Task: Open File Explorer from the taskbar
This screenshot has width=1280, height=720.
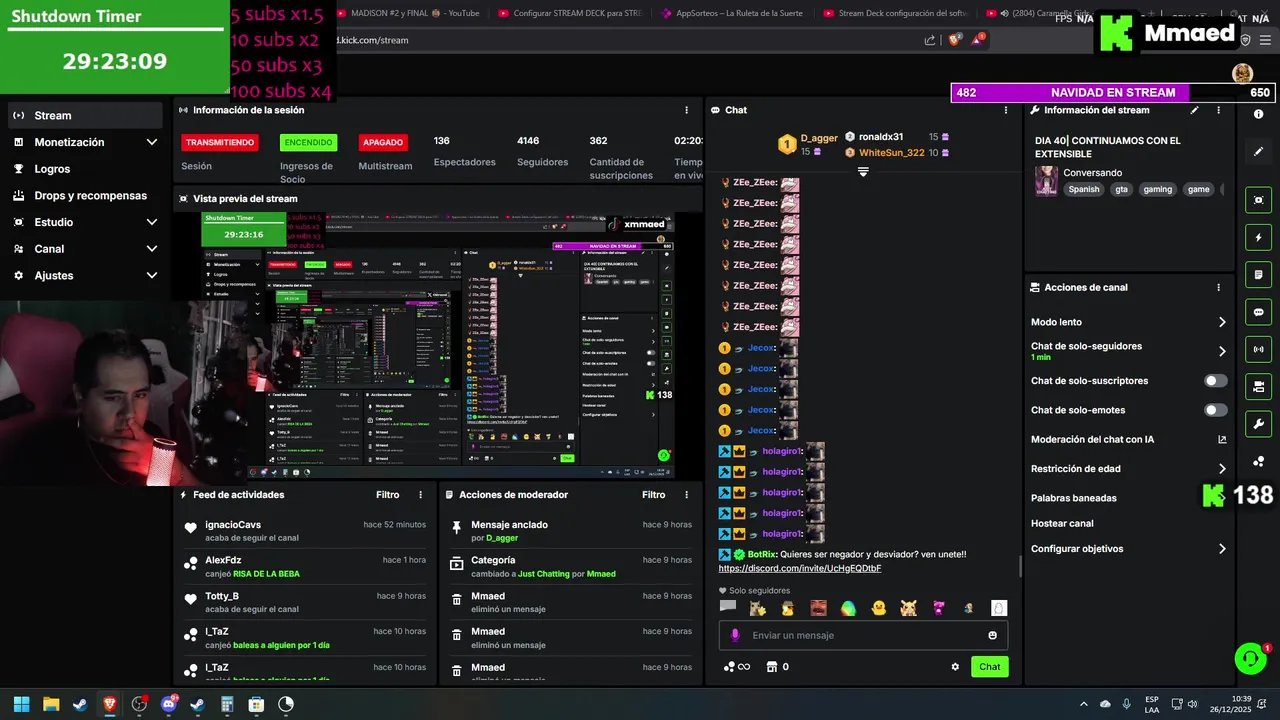Action: pyautogui.click(x=51, y=704)
